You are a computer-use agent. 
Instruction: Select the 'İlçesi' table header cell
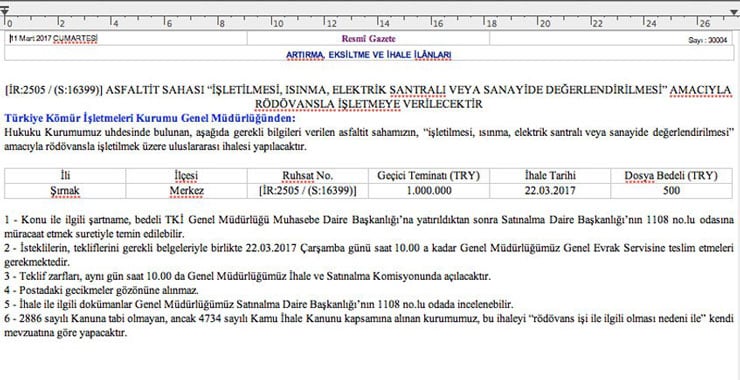click(x=186, y=176)
